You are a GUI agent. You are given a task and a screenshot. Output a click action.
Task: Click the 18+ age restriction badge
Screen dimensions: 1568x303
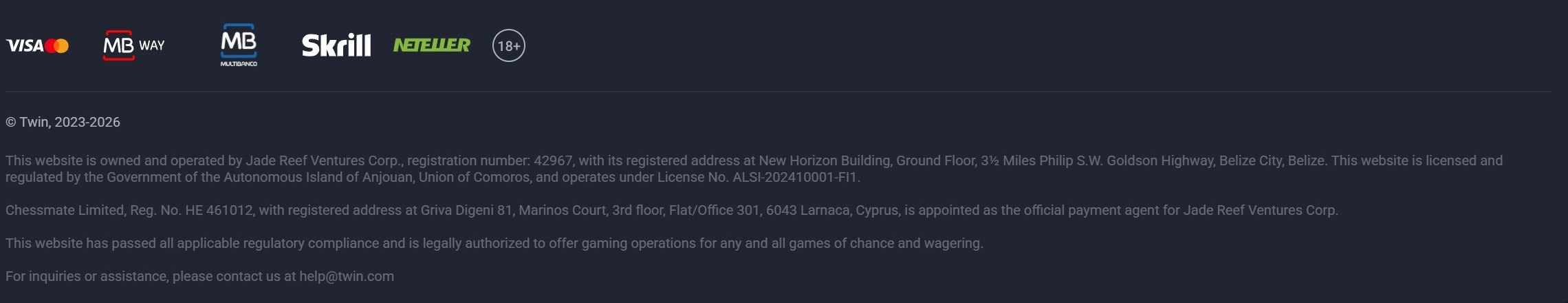(509, 46)
